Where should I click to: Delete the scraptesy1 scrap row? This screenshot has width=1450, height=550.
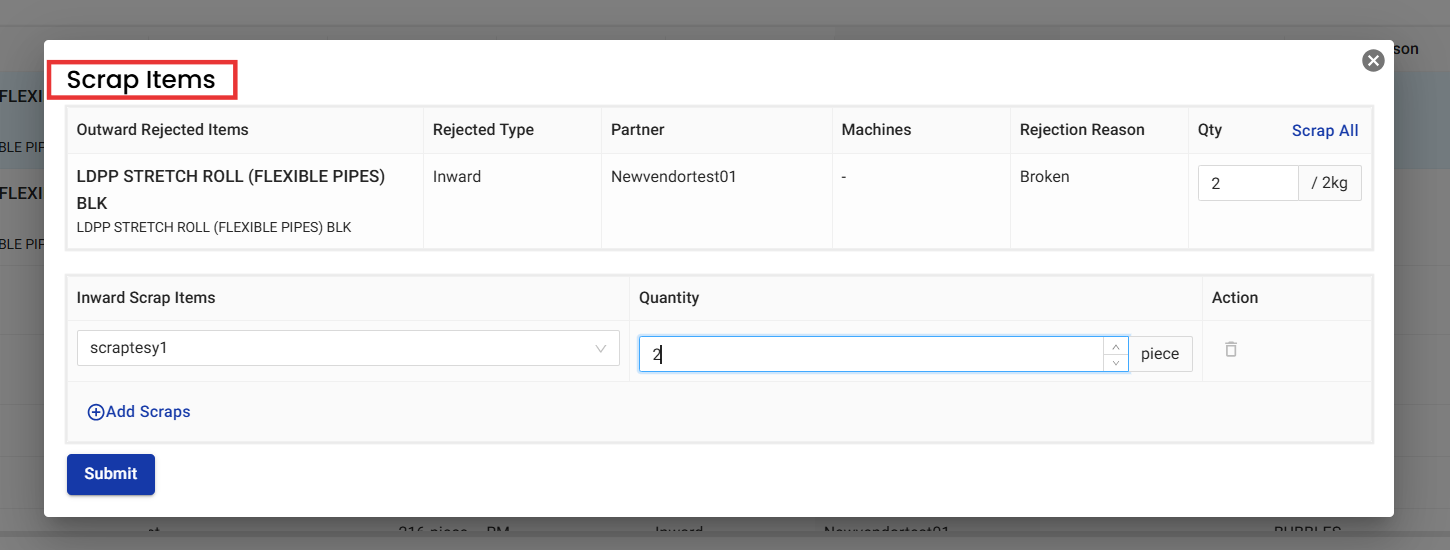click(x=1231, y=349)
